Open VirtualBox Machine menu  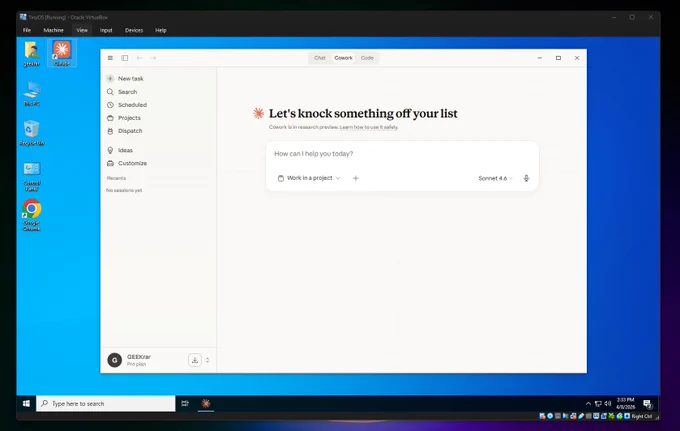click(53, 30)
